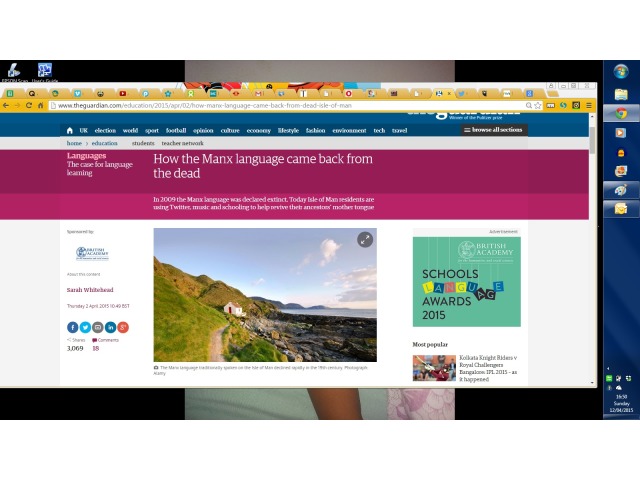The height and width of the screenshot is (480, 640).
Task: Switch to the Vimeo browser tab
Action: 77,93
